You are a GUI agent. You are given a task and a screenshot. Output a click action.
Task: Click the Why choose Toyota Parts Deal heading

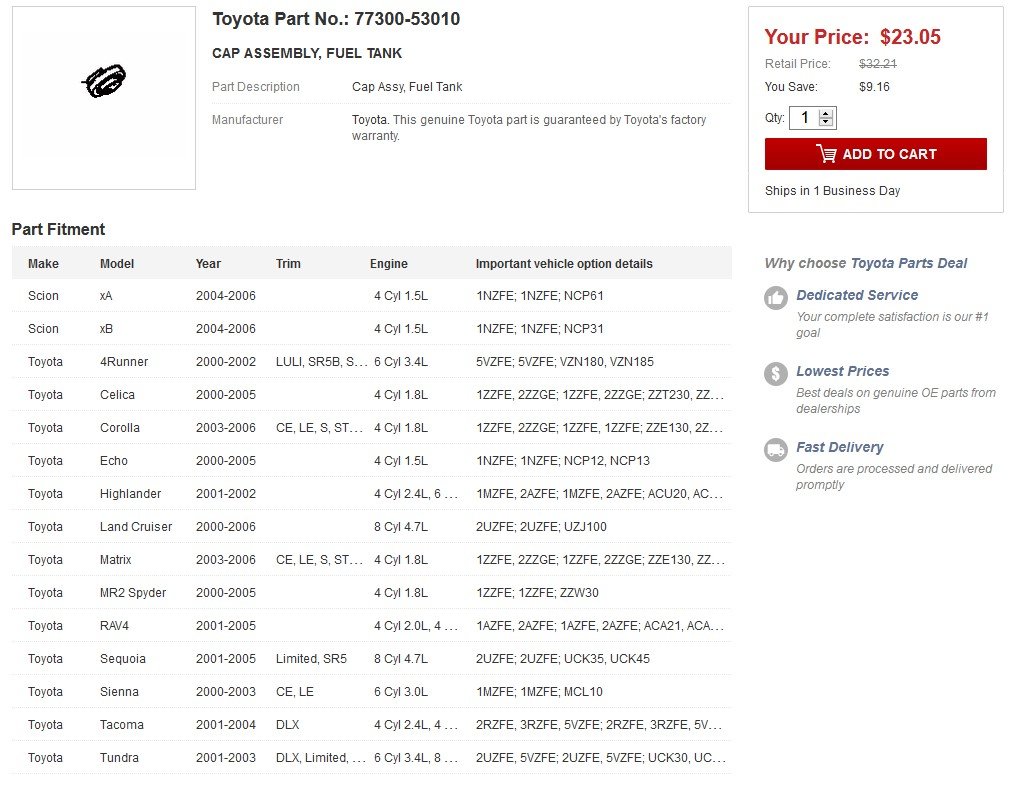(865, 263)
